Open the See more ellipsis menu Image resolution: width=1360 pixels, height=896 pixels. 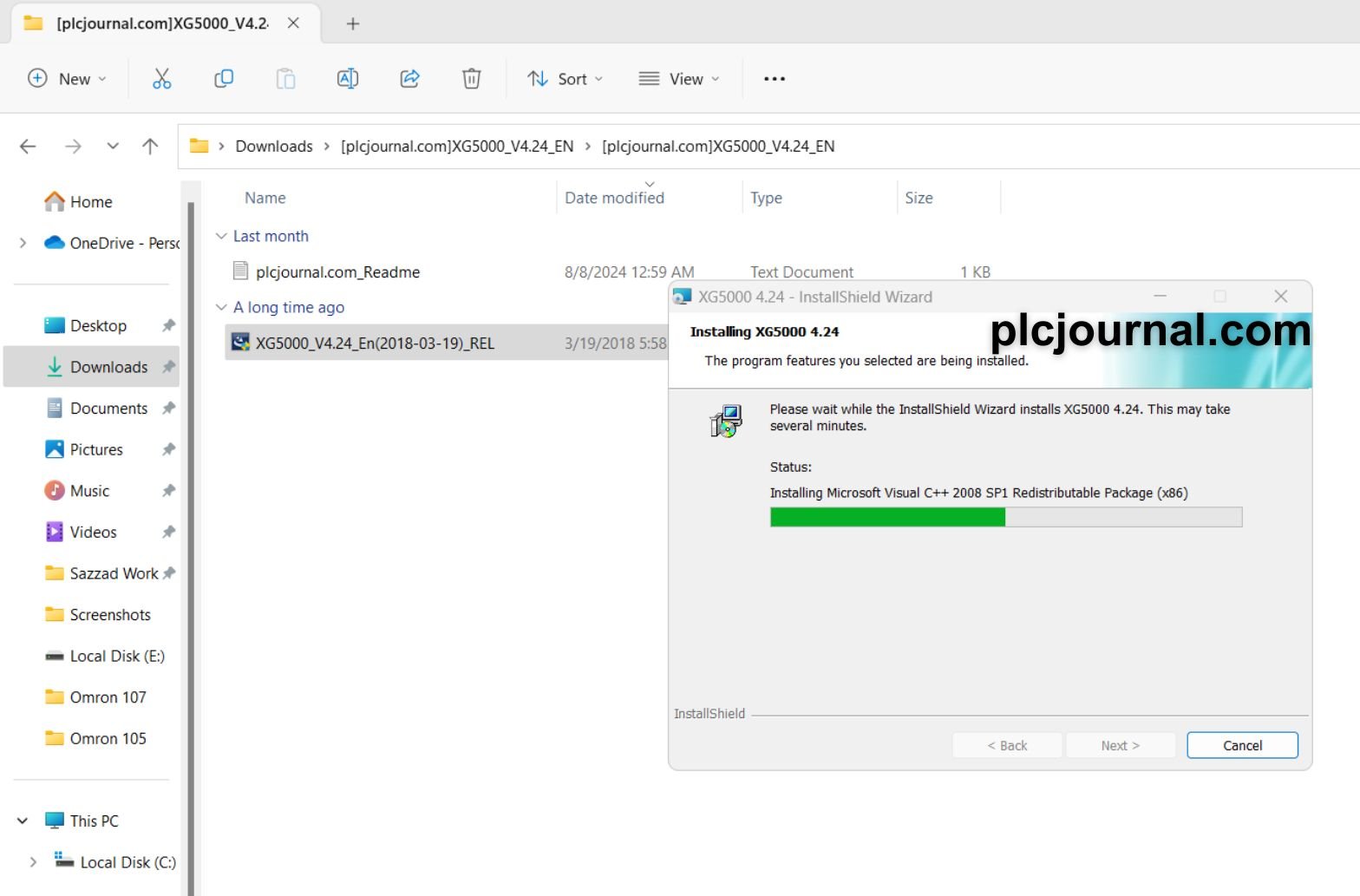[774, 79]
